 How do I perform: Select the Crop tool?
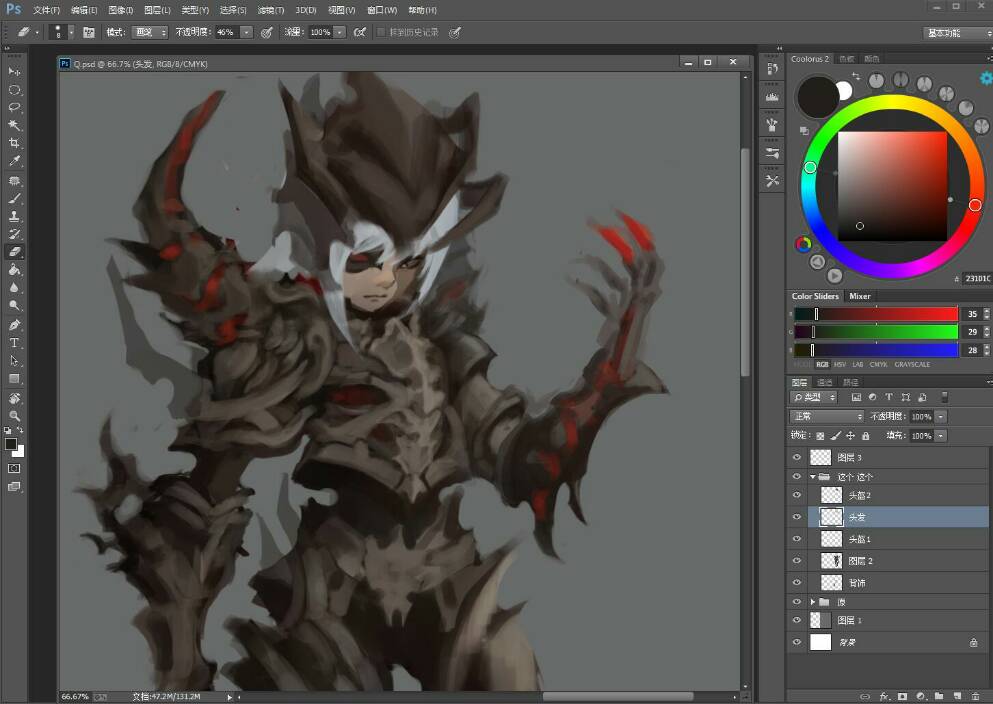pyautogui.click(x=14, y=143)
